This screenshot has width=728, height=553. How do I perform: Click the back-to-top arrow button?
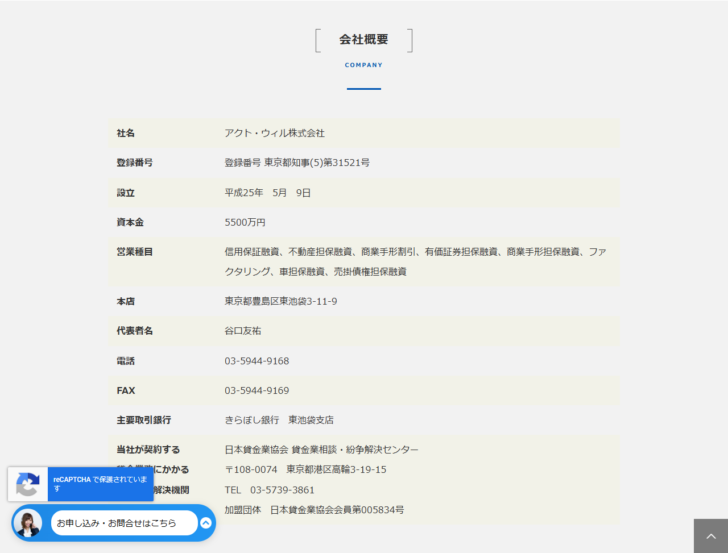(711, 536)
